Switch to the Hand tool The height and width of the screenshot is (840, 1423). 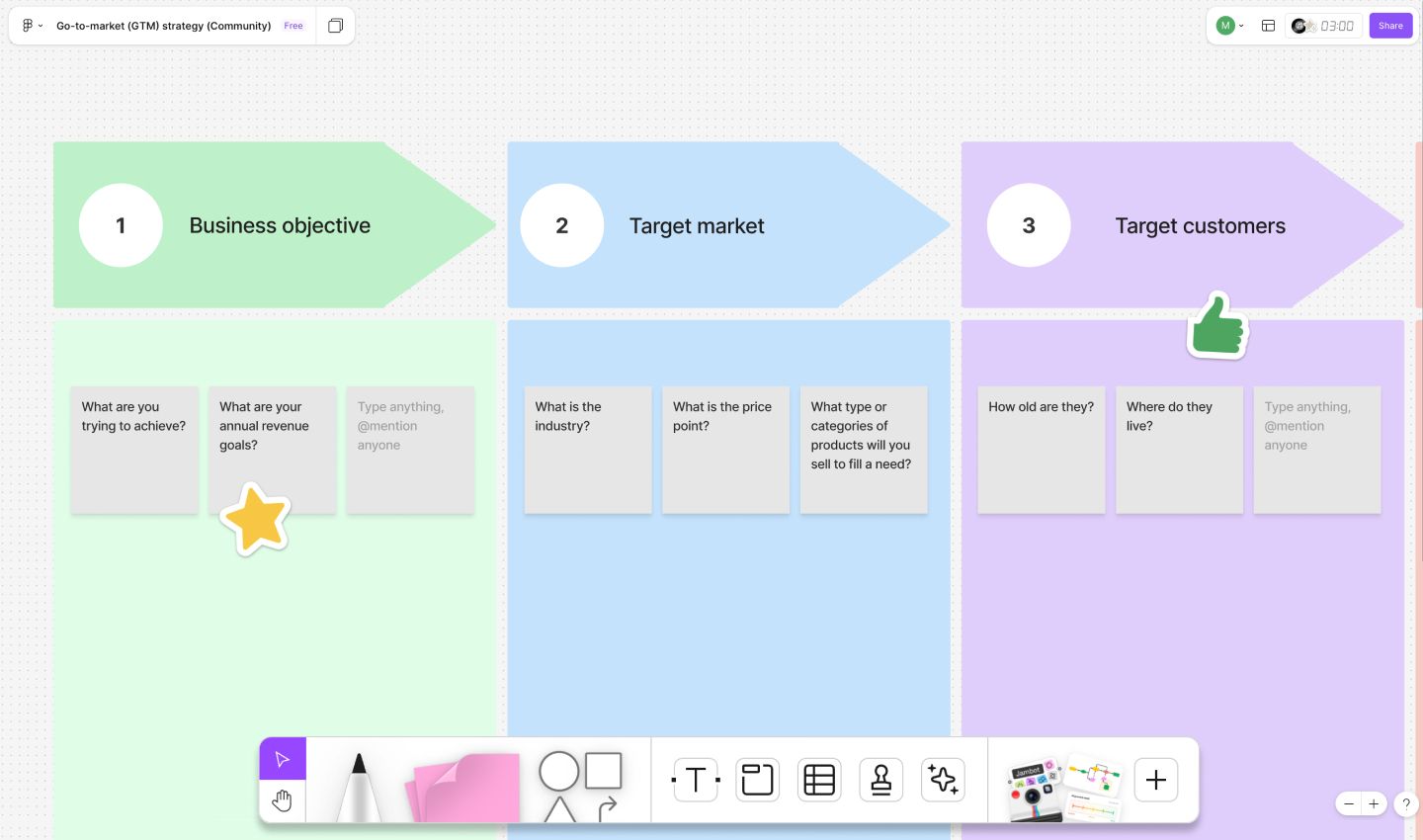[x=283, y=800]
